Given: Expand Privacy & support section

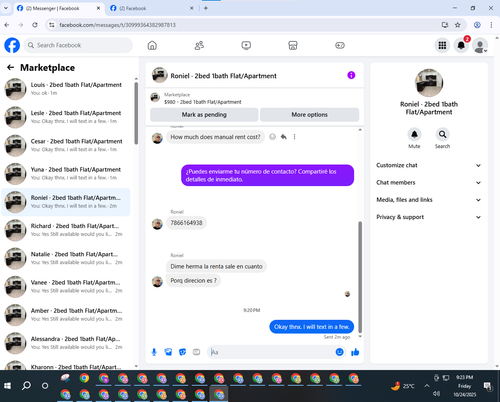Looking at the screenshot, I should pyautogui.click(x=429, y=217).
